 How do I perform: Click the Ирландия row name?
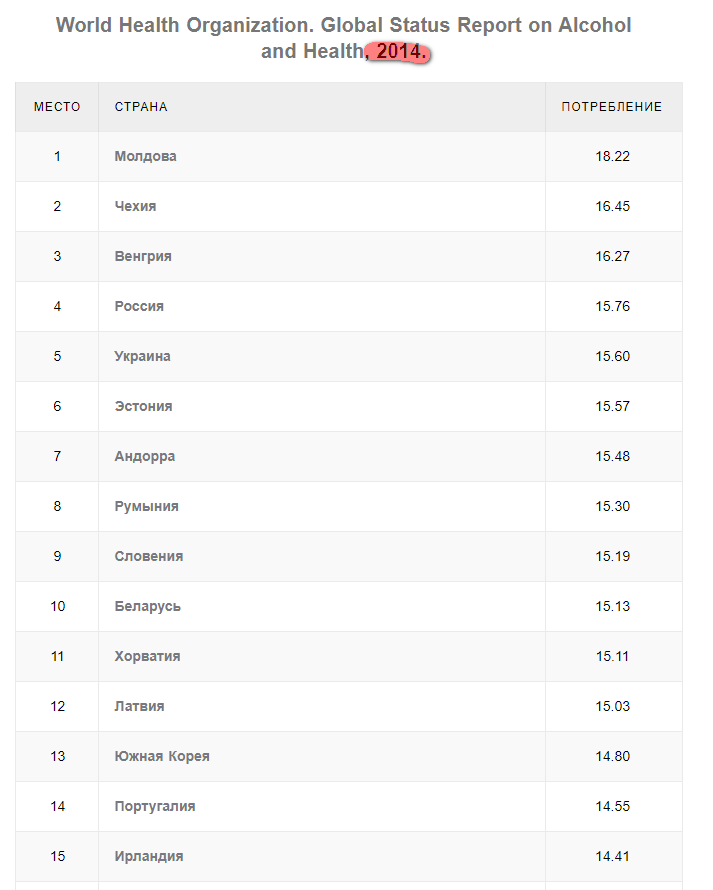click(x=149, y=857)
